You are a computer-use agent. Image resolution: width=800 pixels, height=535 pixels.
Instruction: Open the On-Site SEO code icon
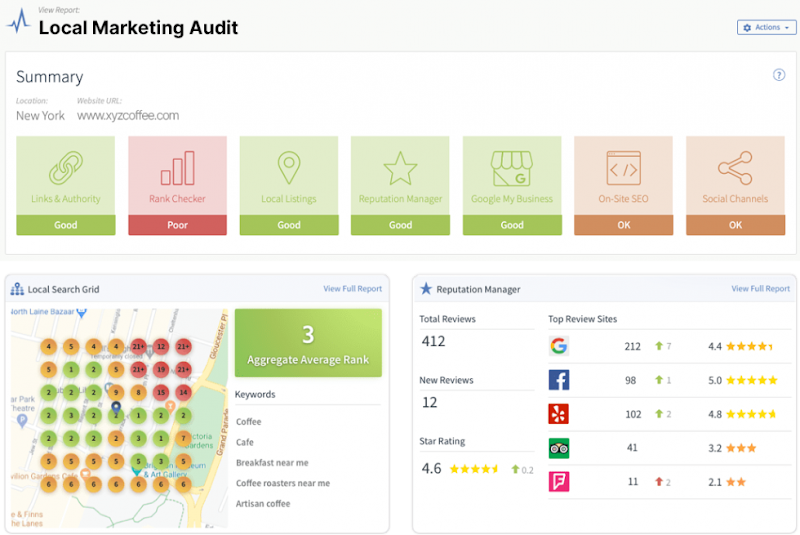pyautogui.click(x=623, y=167)
